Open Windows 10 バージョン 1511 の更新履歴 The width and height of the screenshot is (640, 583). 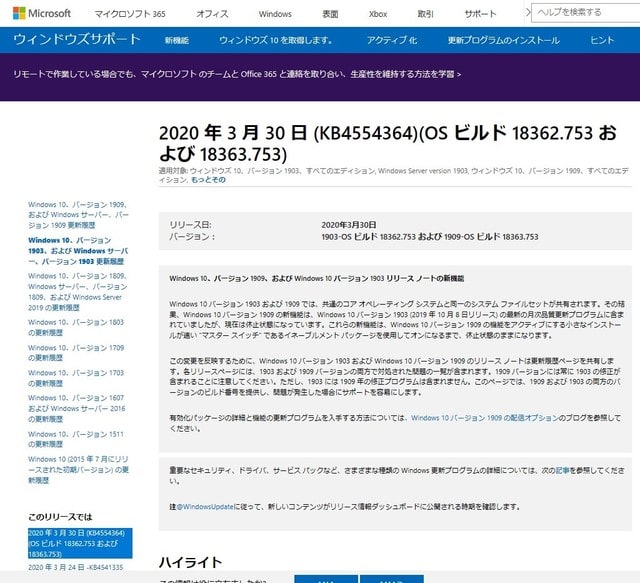tap(76, 439)
